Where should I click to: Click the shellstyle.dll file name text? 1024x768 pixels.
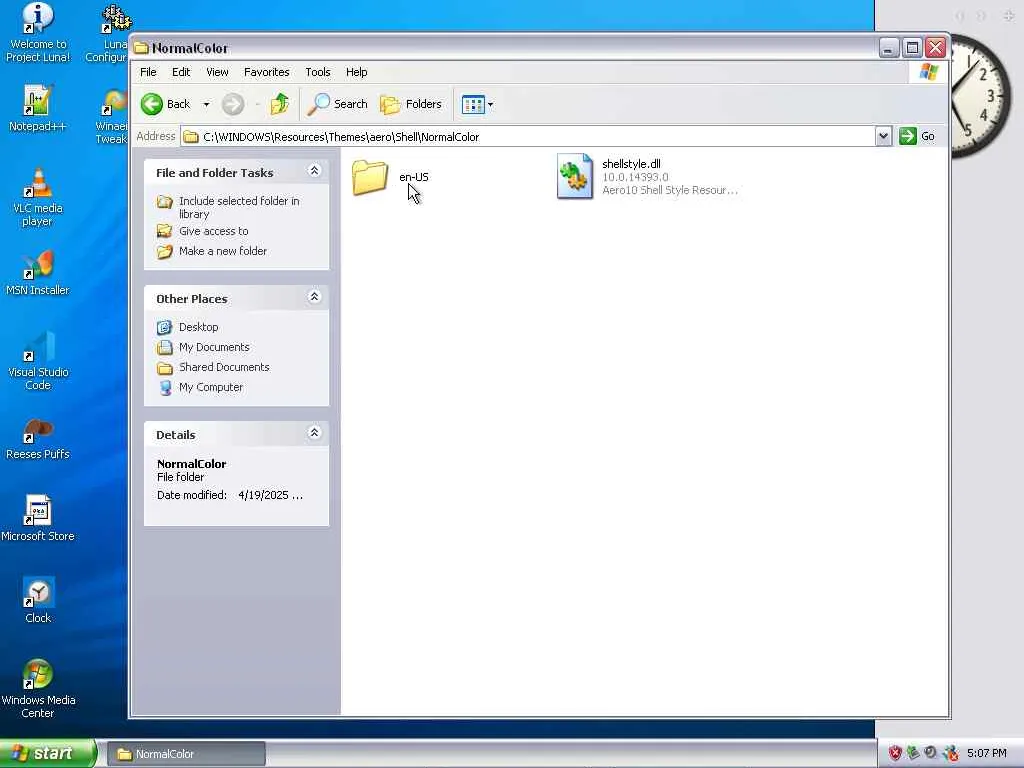[631, 164]
